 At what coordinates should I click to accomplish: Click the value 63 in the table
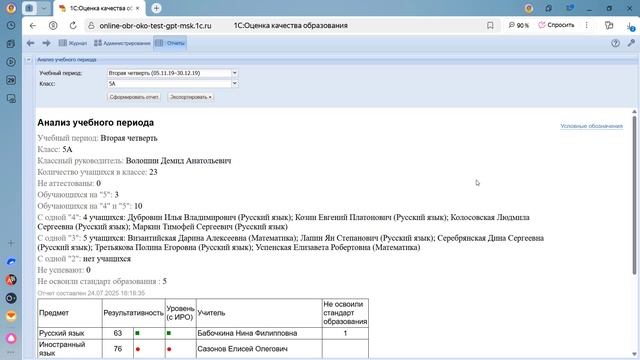click(x=118, y=333)
